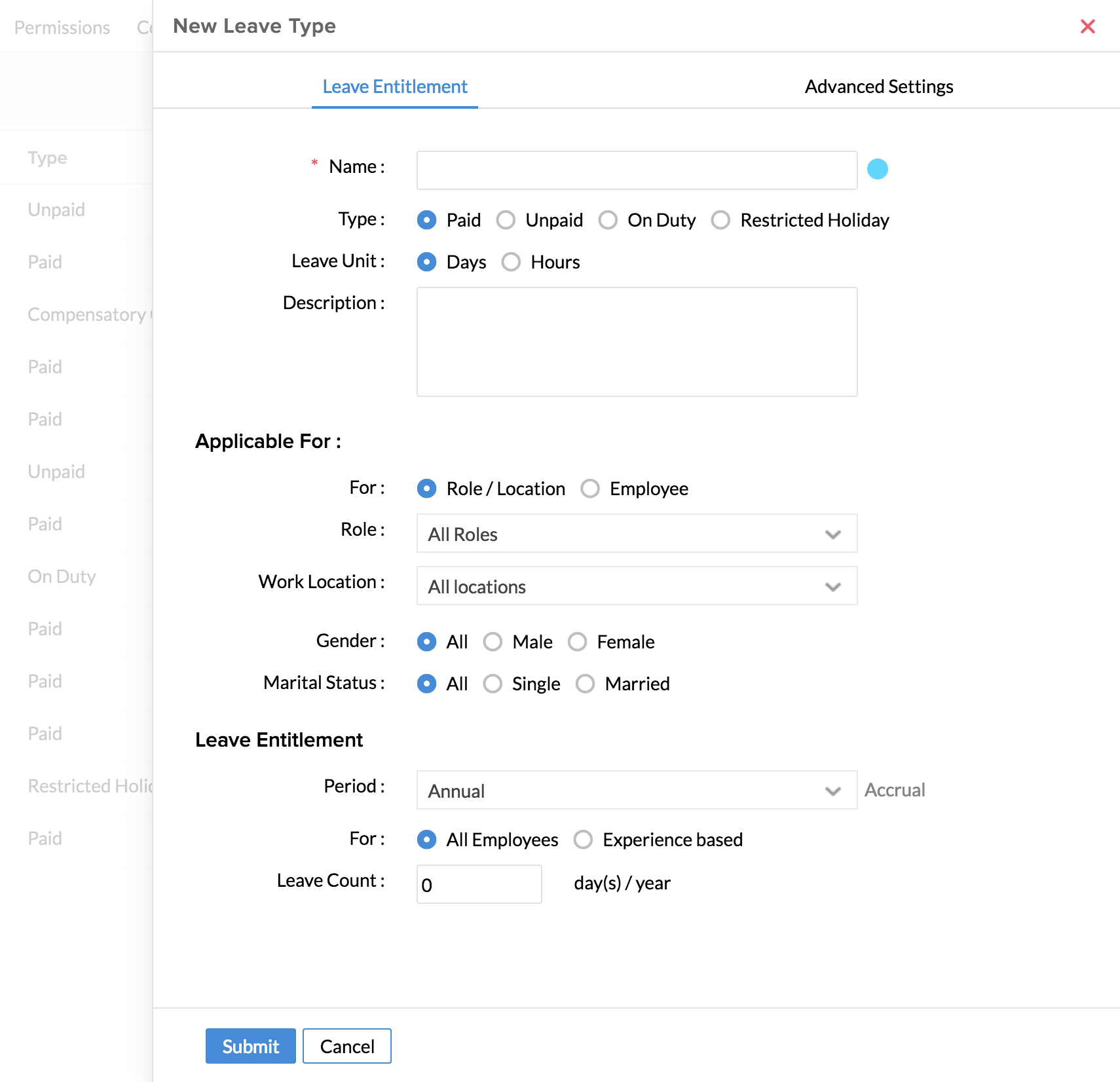1120x1082 pixels.
Task: Open the Period Annual dropdown
Action: (637, 791)
